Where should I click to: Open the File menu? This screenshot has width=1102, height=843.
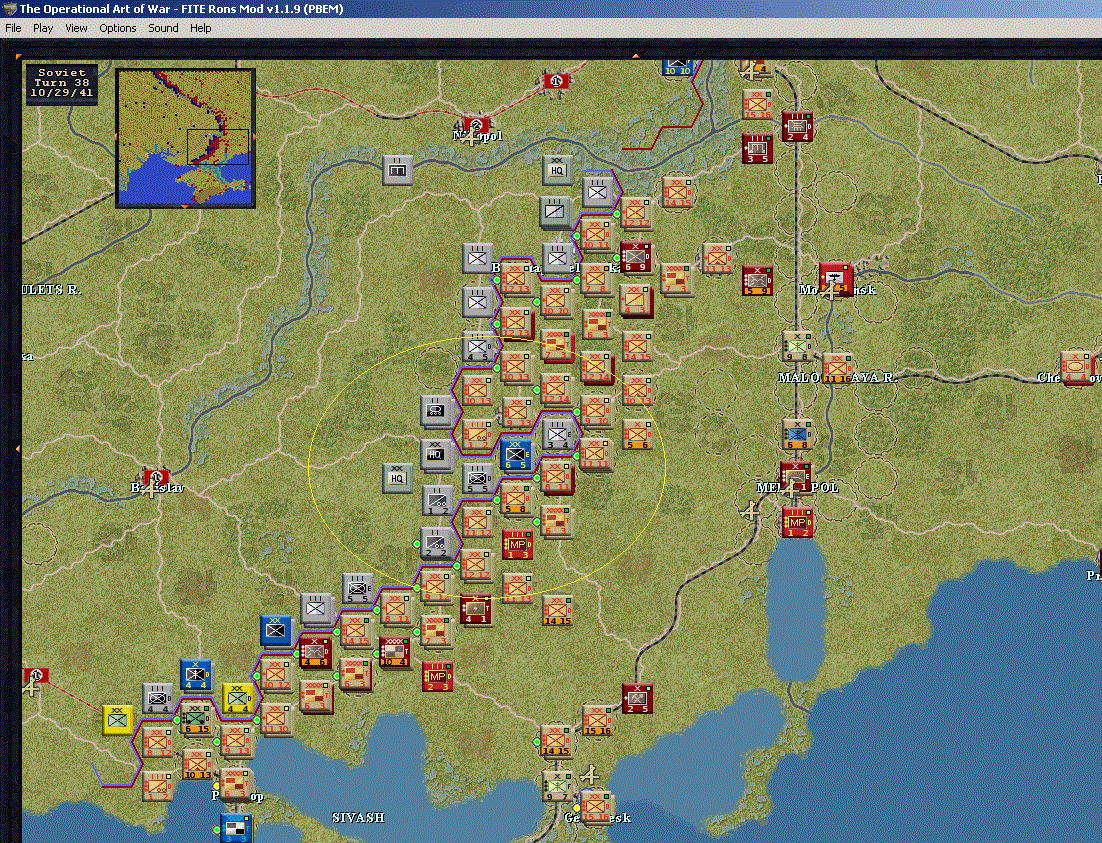[13, 28]
